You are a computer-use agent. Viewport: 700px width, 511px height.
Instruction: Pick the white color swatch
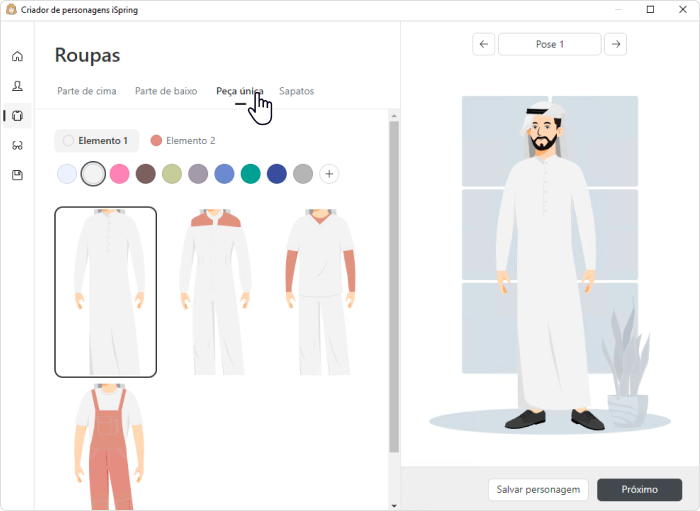[x=93, y=174]
